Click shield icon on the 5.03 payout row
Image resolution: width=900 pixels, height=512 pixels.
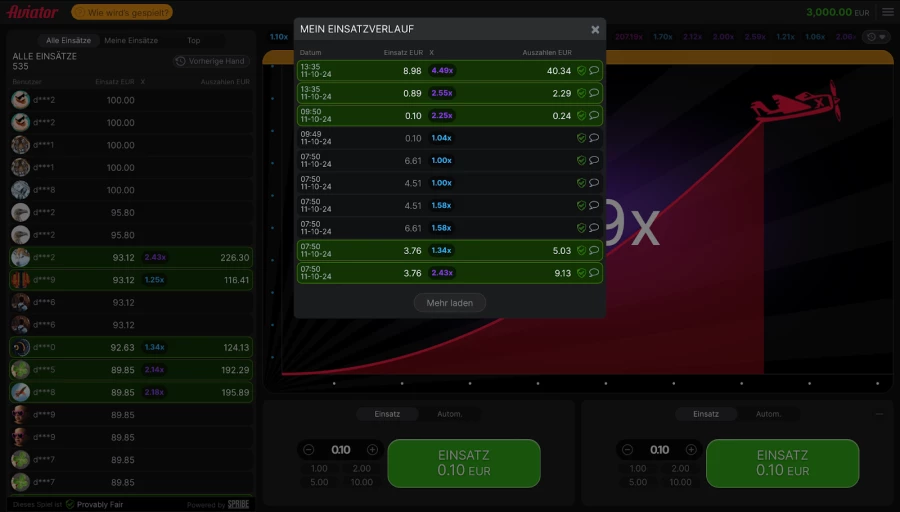click(x=581, y=250)
